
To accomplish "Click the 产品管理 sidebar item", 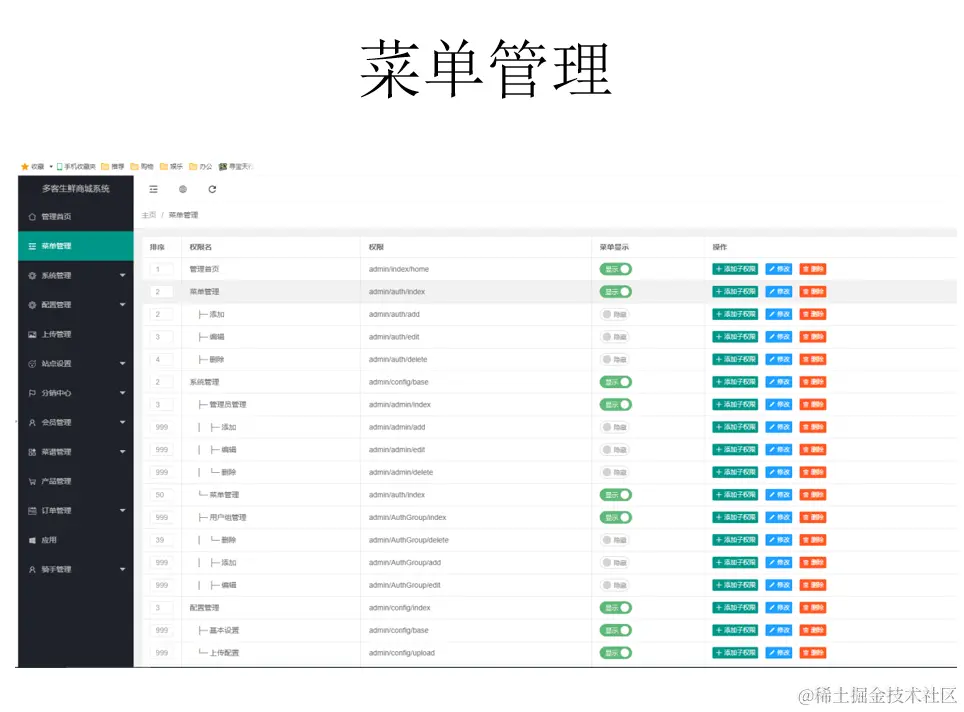I will tap(58, 481).
